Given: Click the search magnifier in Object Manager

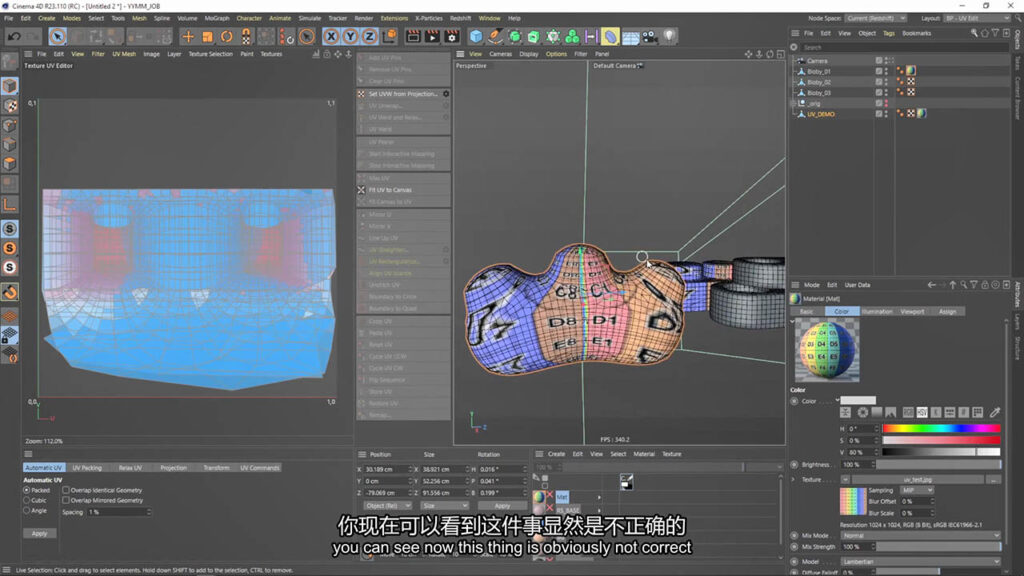Looking at the screenshot, I should 974,33.
